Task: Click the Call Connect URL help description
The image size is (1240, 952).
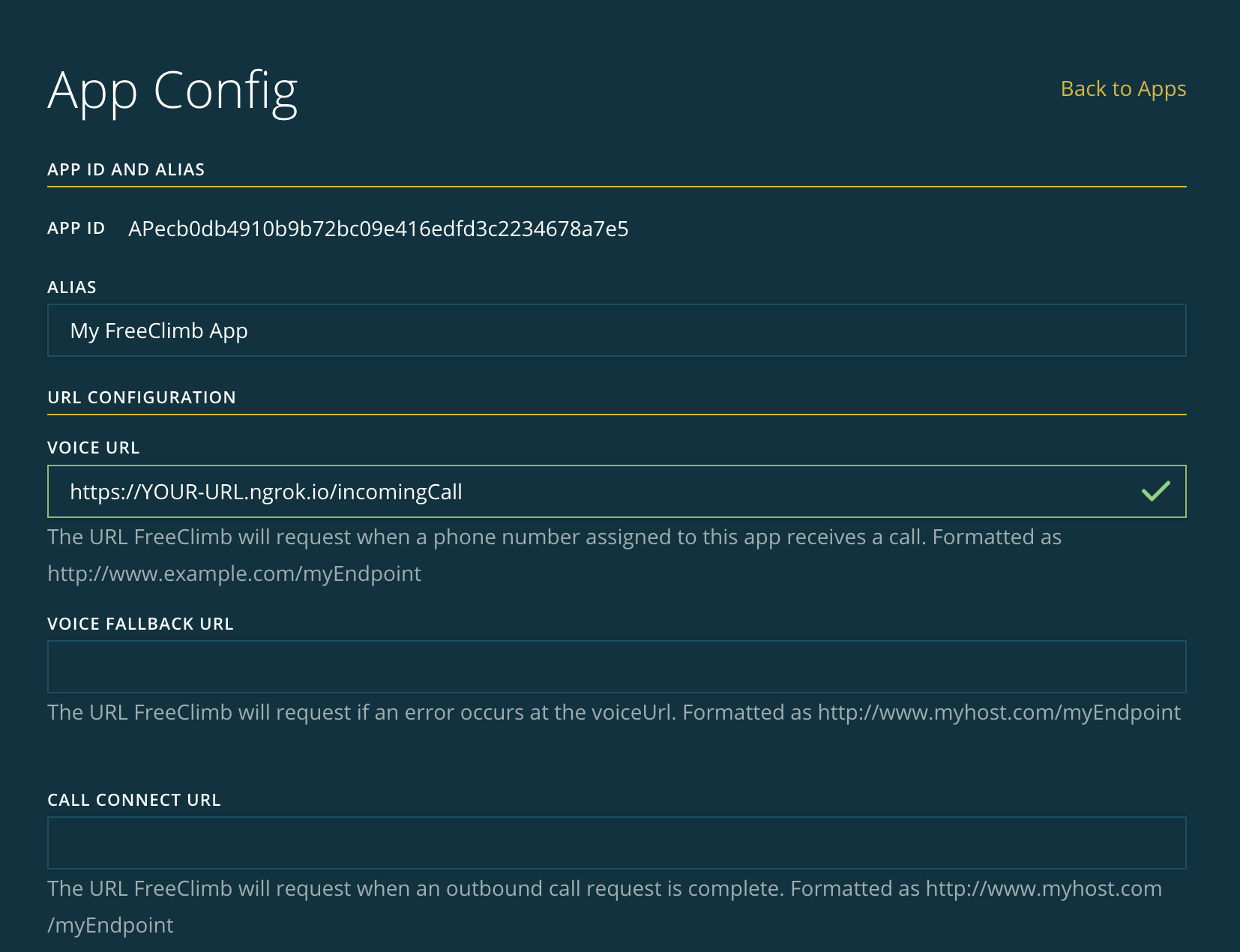Action: click(x=604, y=906)
